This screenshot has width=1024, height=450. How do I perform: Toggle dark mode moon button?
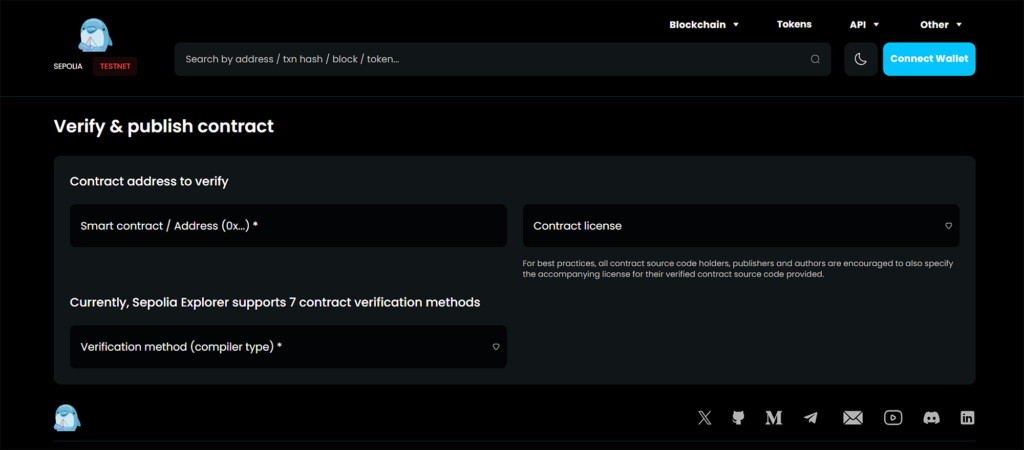coord(860,59)
